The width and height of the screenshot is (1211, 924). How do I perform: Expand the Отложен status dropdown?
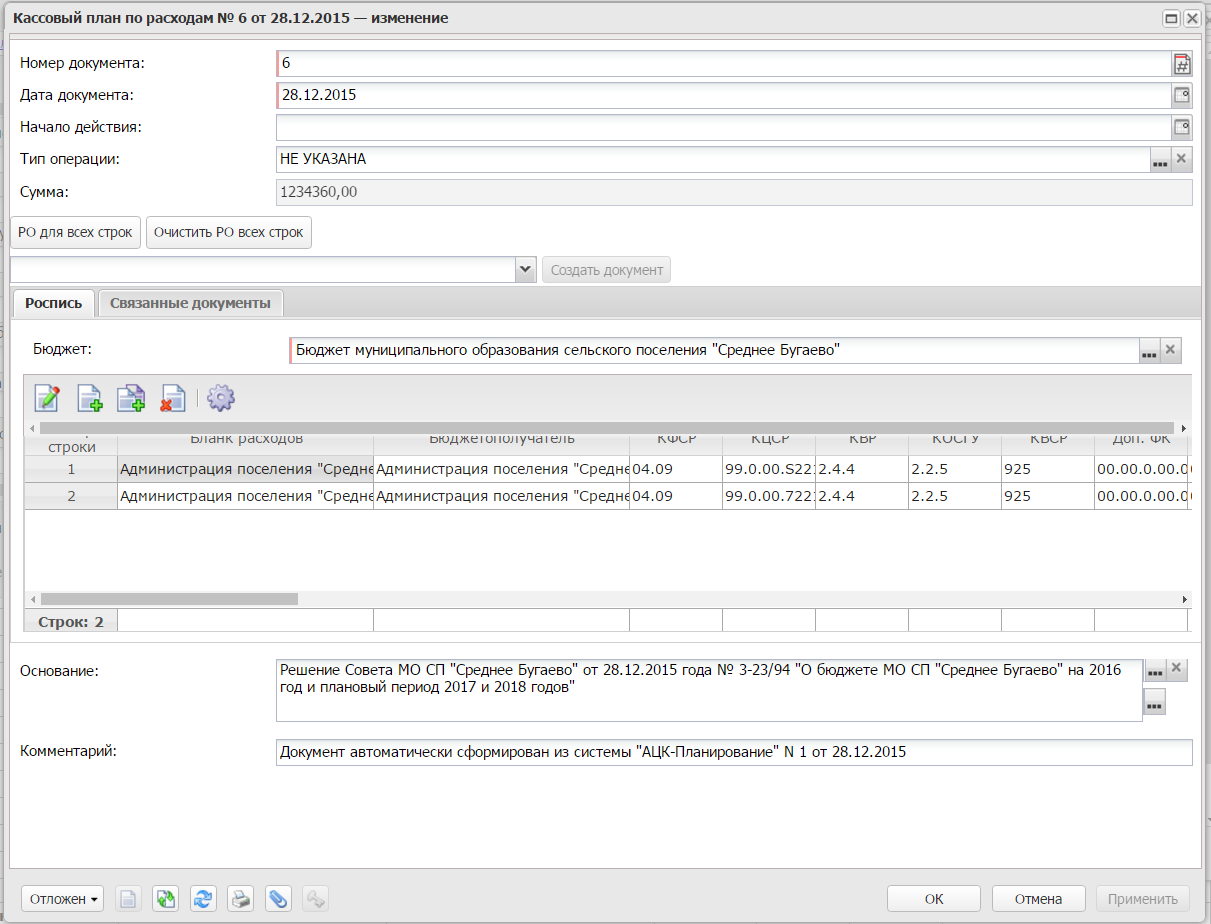[64, 899]
